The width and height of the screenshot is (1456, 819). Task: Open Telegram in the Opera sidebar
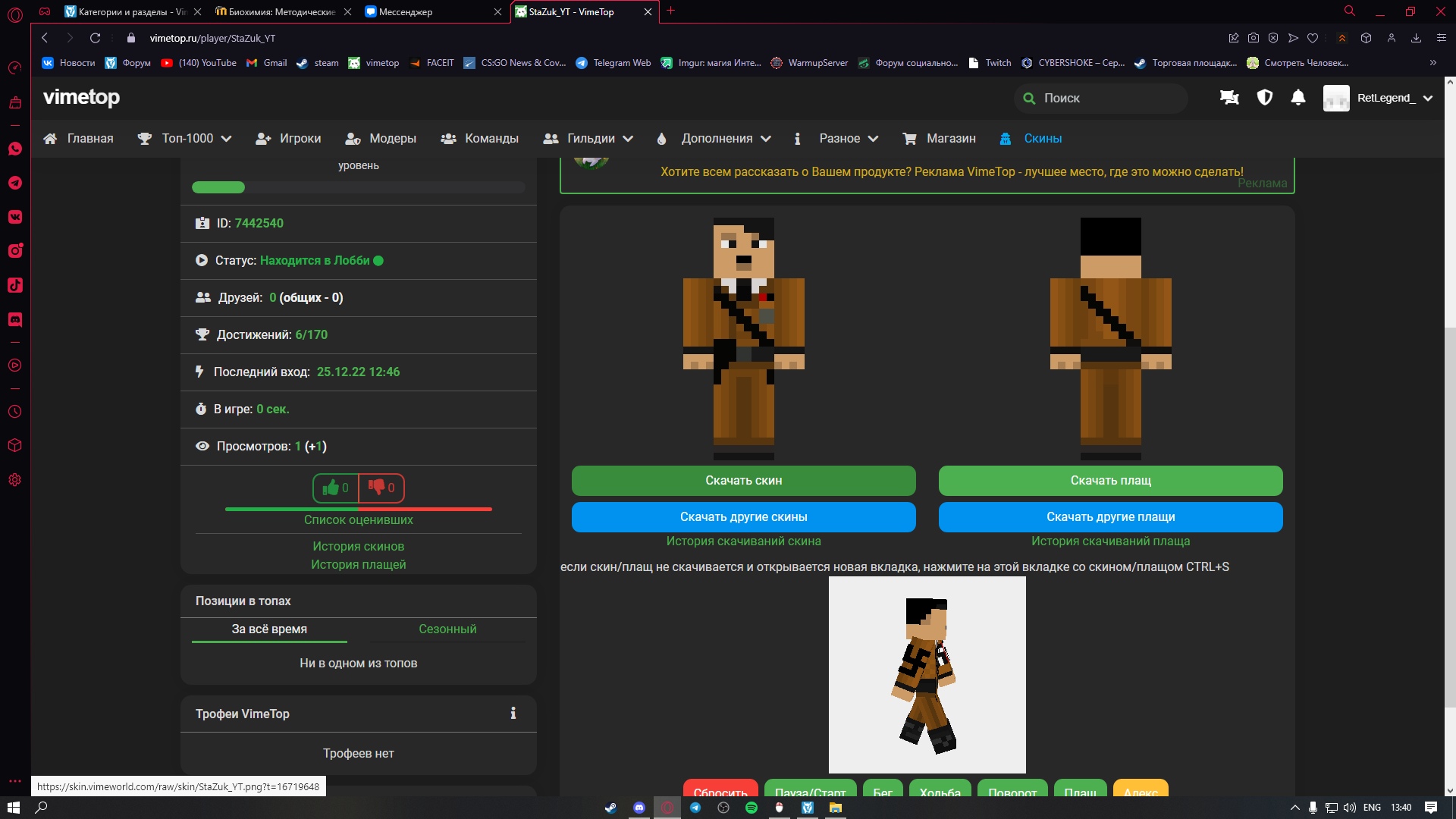[x=15, y=183]
